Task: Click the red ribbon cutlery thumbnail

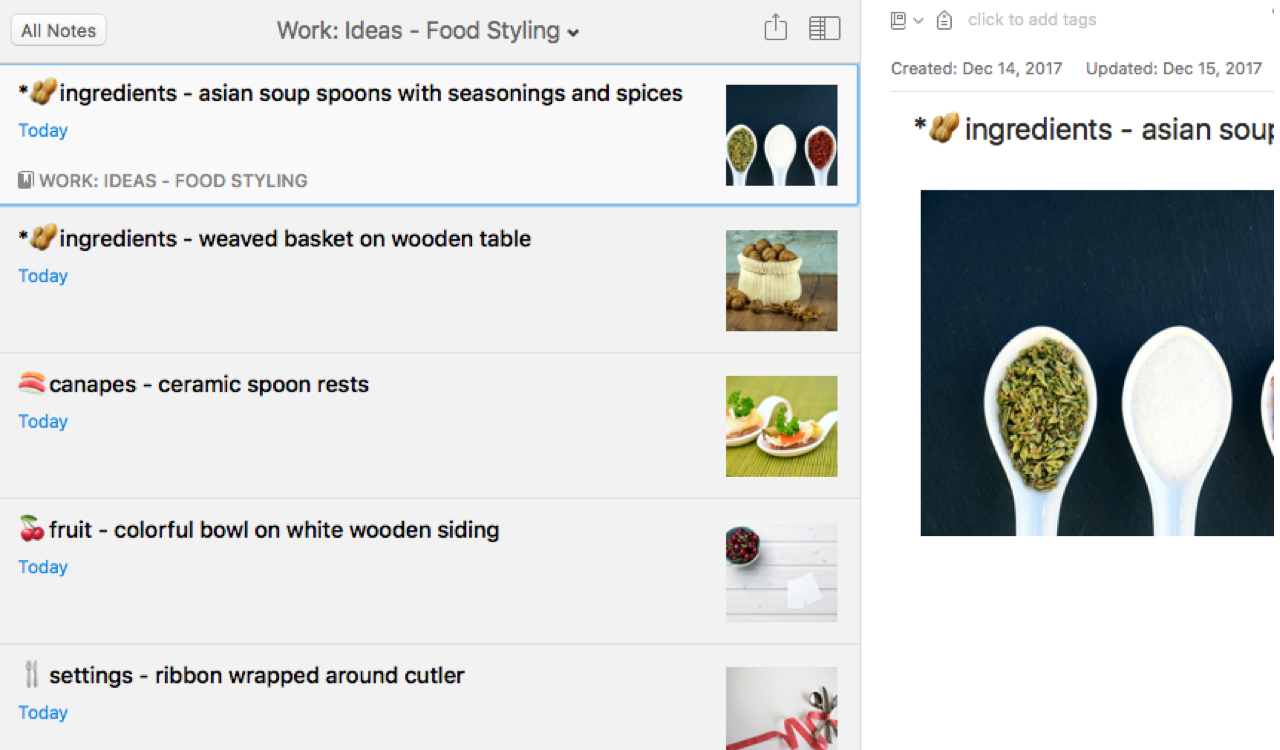Action: 781,708
